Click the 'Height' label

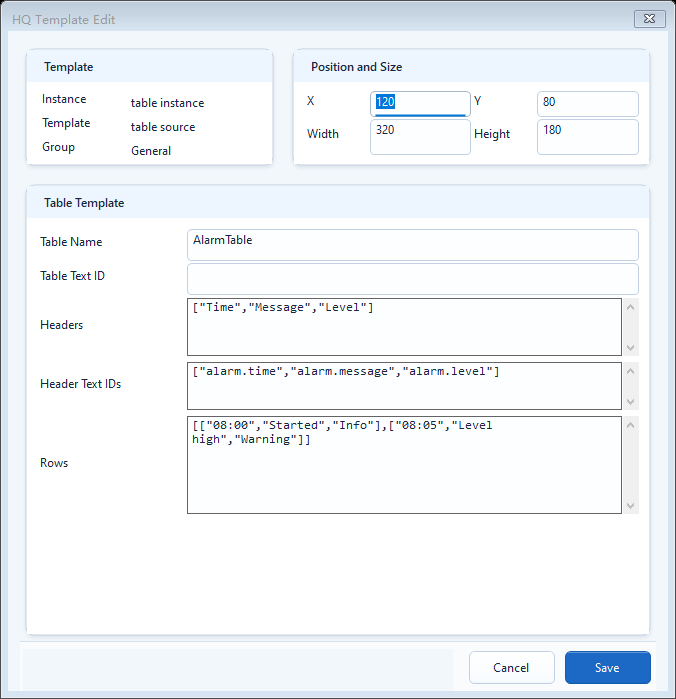[492, 134]
